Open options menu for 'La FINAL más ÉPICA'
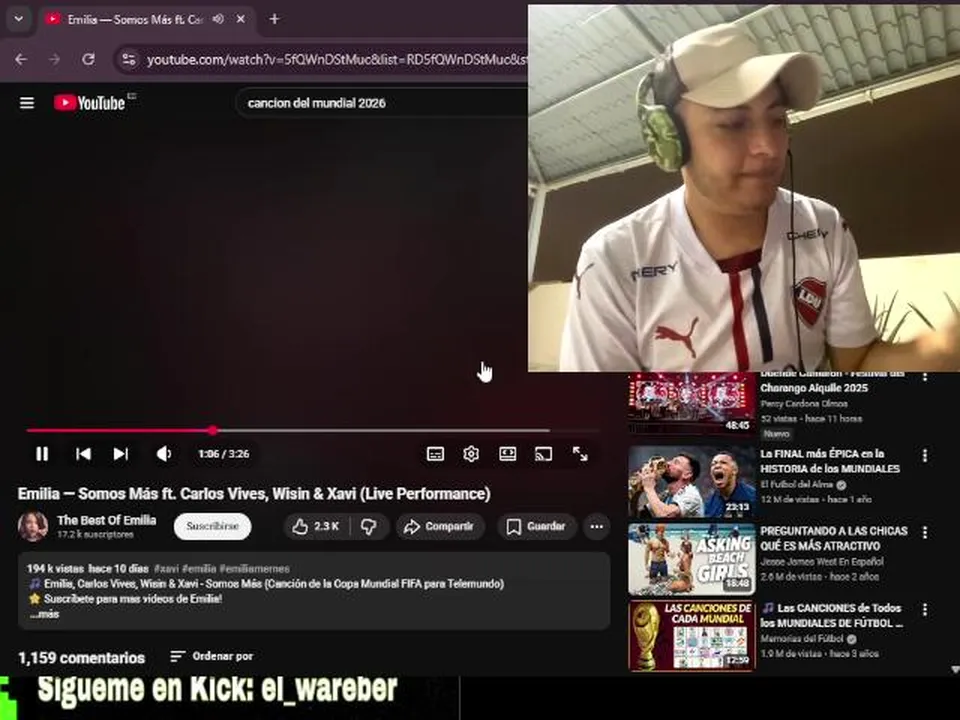The height and width of the screenshot is (720, 960). point(925,456)
